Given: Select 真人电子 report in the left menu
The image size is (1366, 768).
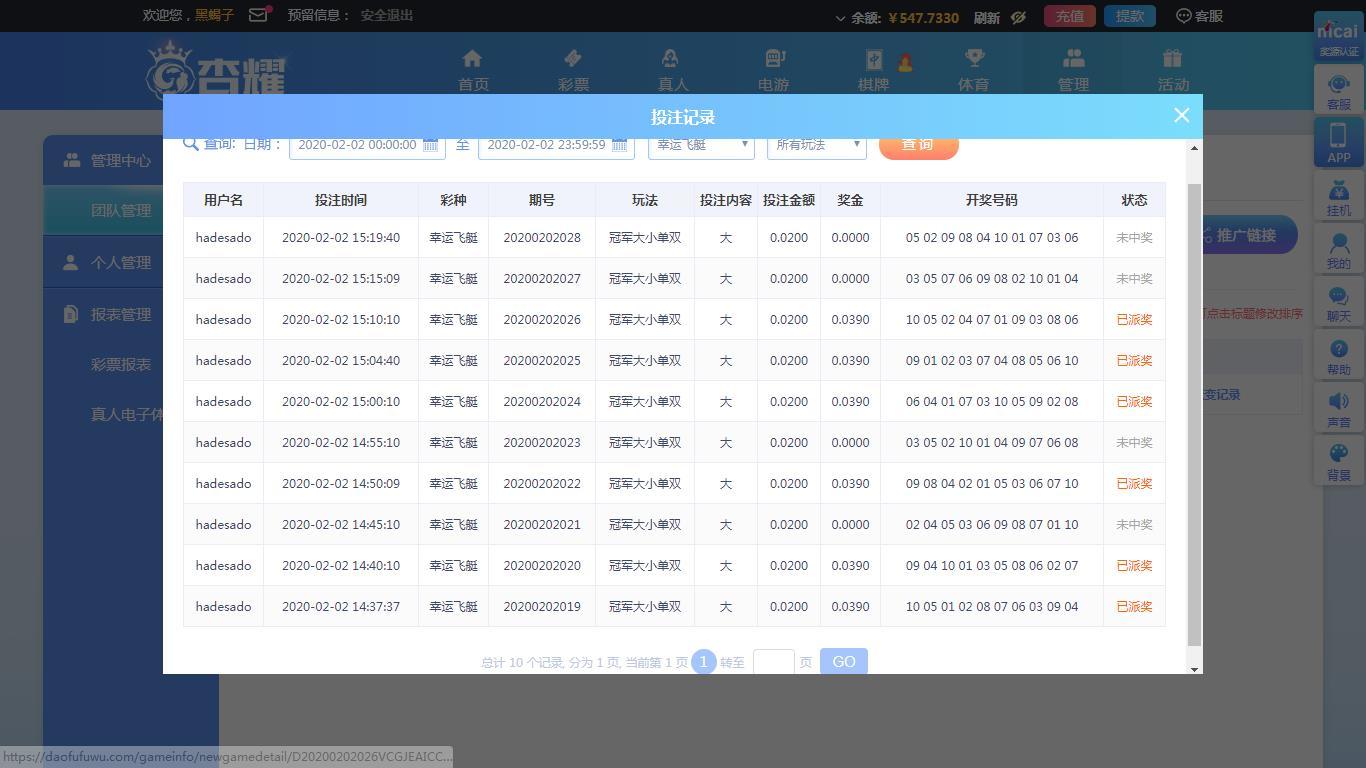Looking at the screenshot, I should click(127, 414).
